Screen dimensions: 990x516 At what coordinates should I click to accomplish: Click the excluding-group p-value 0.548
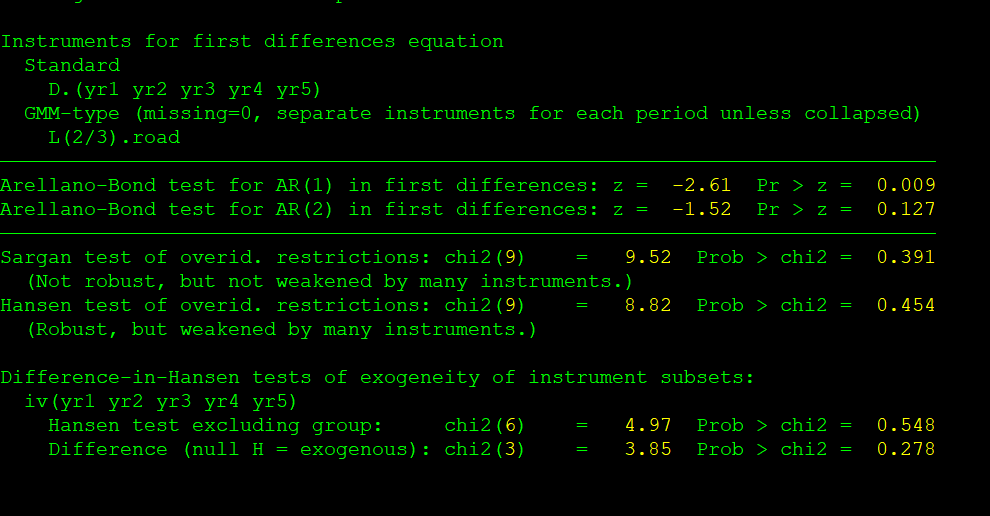pos(906,426)
